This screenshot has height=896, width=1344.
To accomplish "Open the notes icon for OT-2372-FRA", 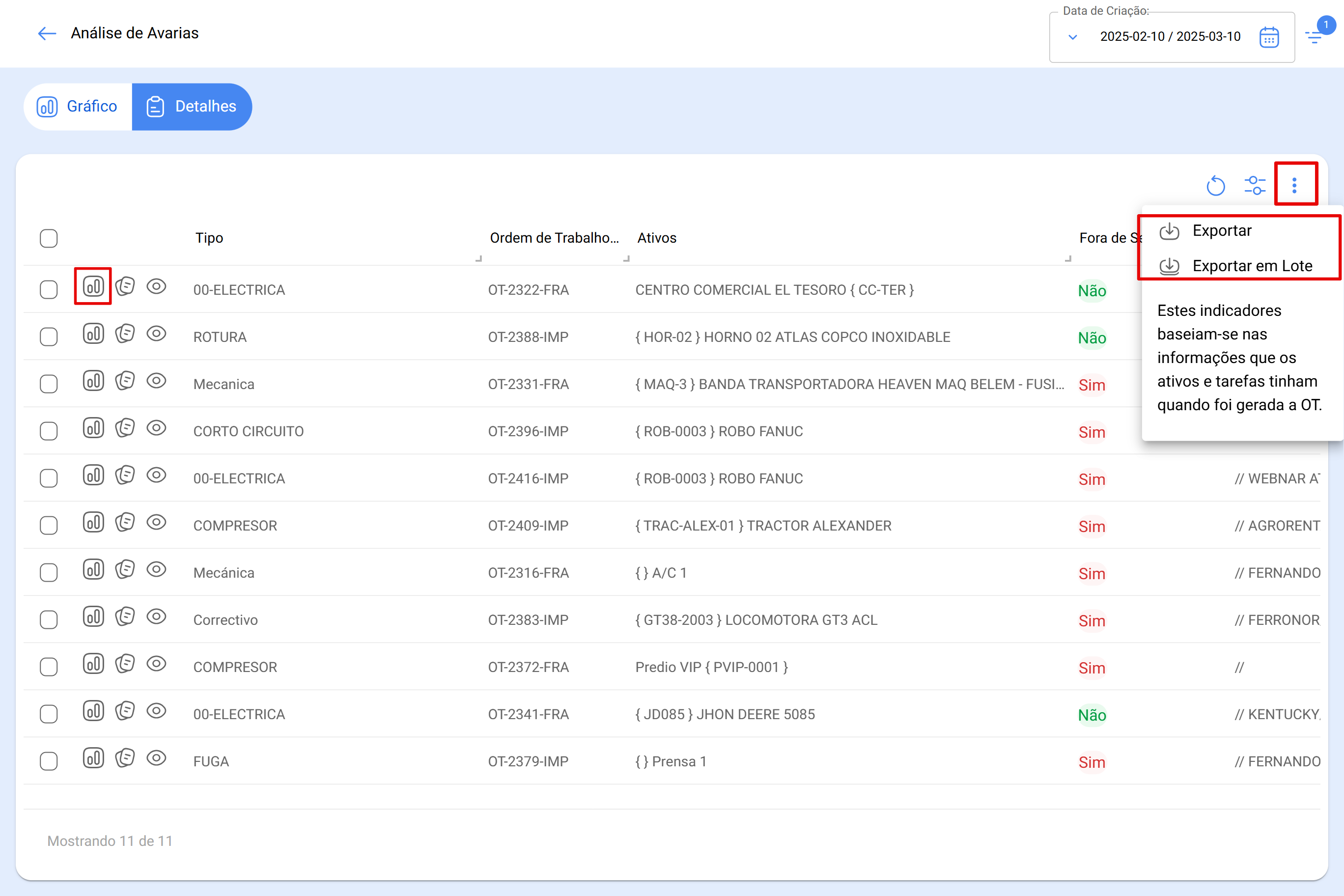I will [x=125, y=663].
